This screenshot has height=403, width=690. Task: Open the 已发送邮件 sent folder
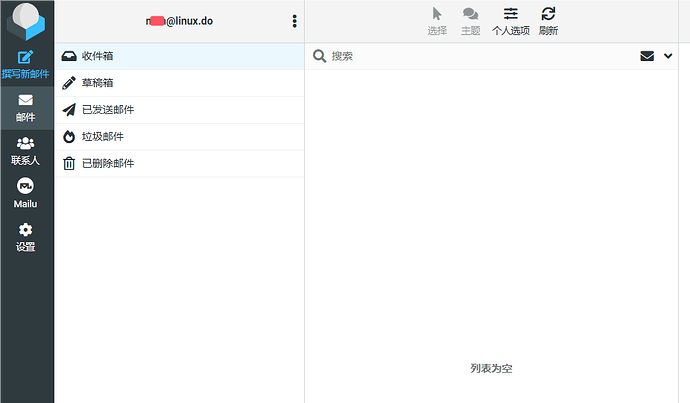180,110
